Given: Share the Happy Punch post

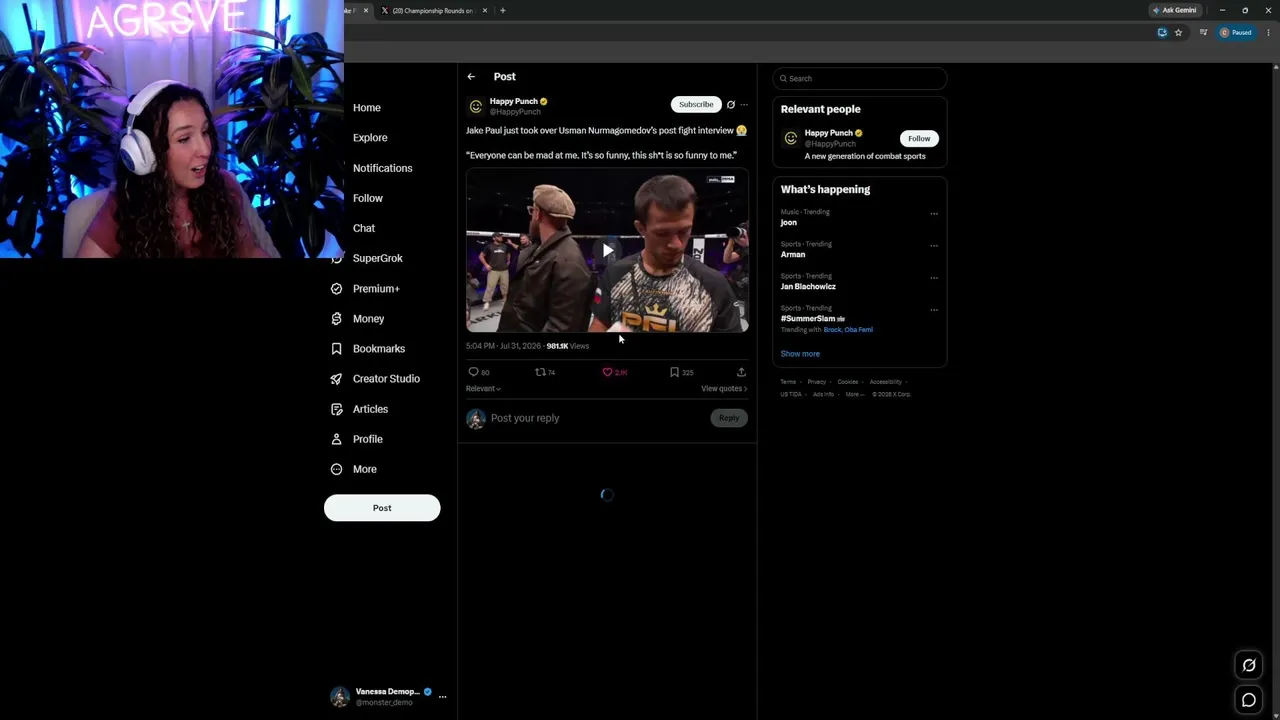Looking at the screenshot, I should click(741, 372).
